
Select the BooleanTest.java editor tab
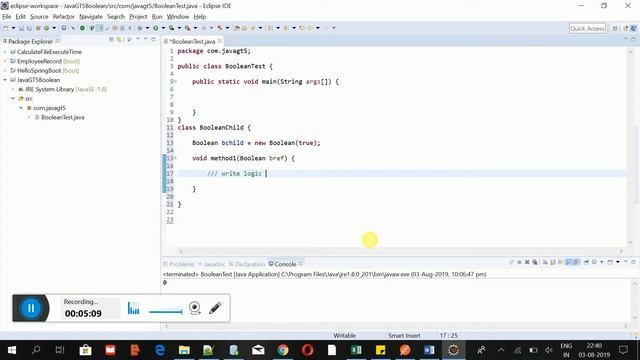click(x=192, y=41)
